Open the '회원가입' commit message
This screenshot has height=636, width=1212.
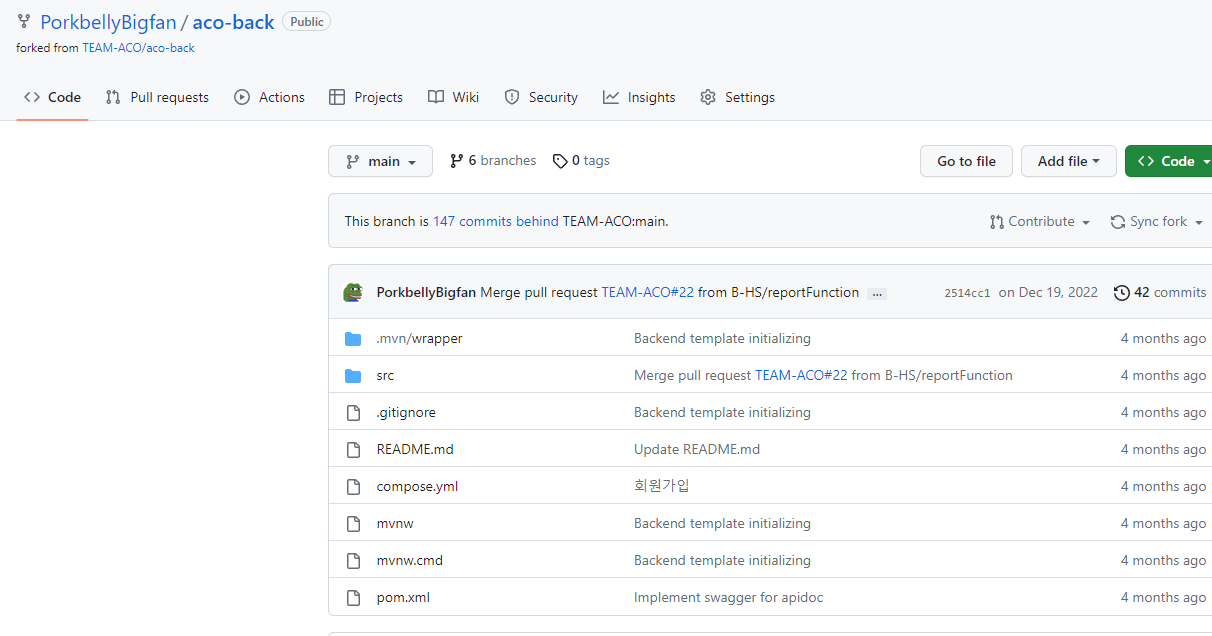662,487
